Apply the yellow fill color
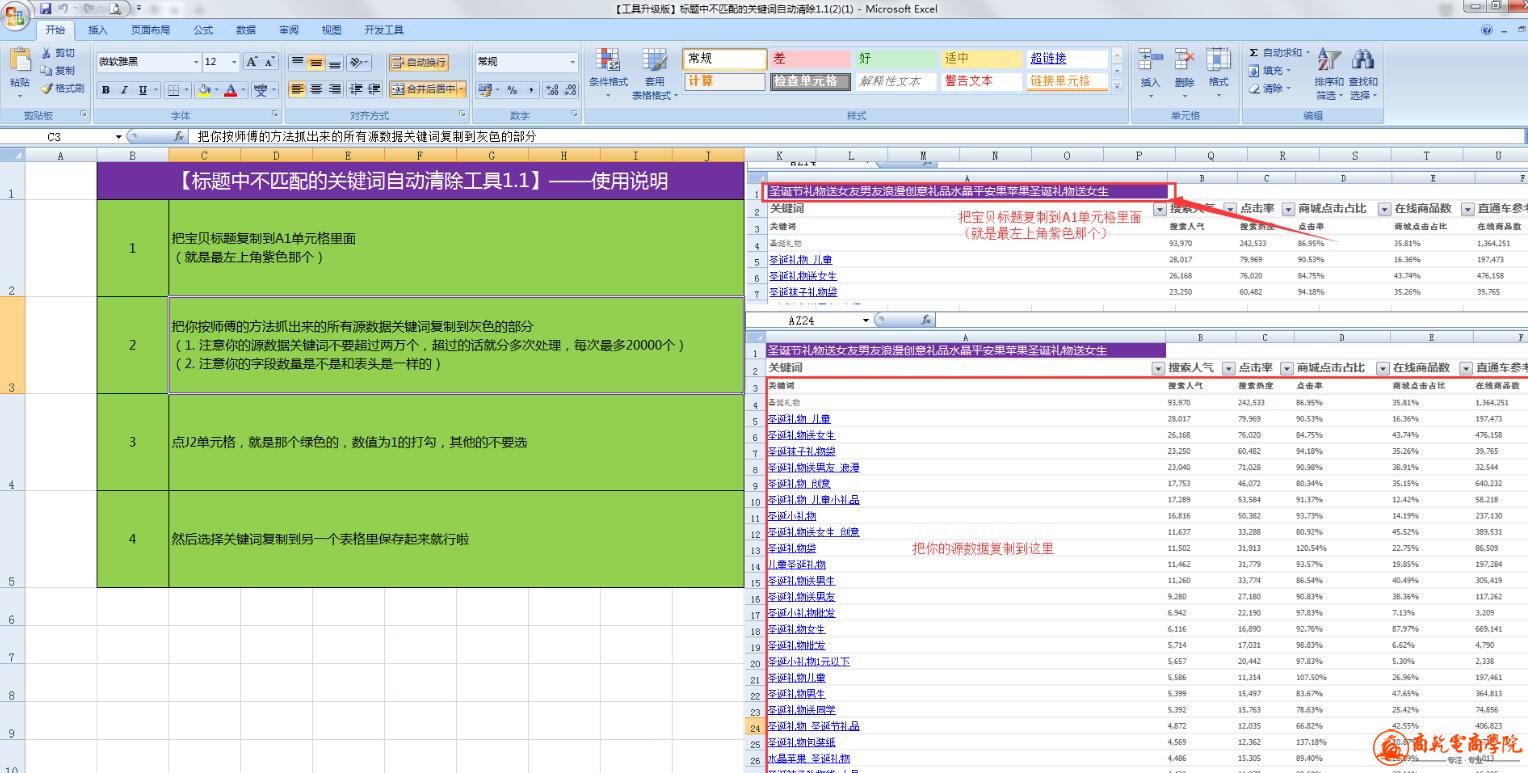 (x=202, y=89)
